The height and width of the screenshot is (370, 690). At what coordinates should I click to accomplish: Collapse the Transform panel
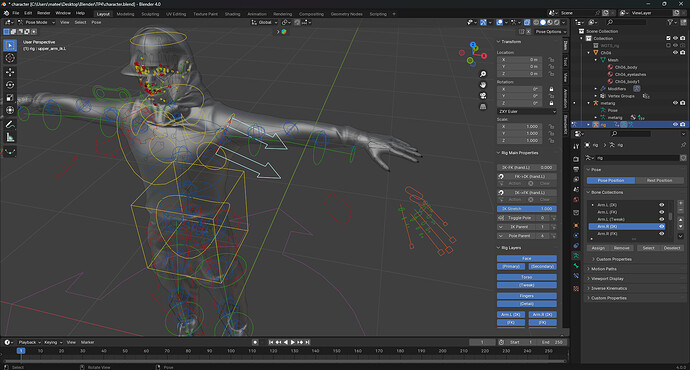[x=509, y=42]
